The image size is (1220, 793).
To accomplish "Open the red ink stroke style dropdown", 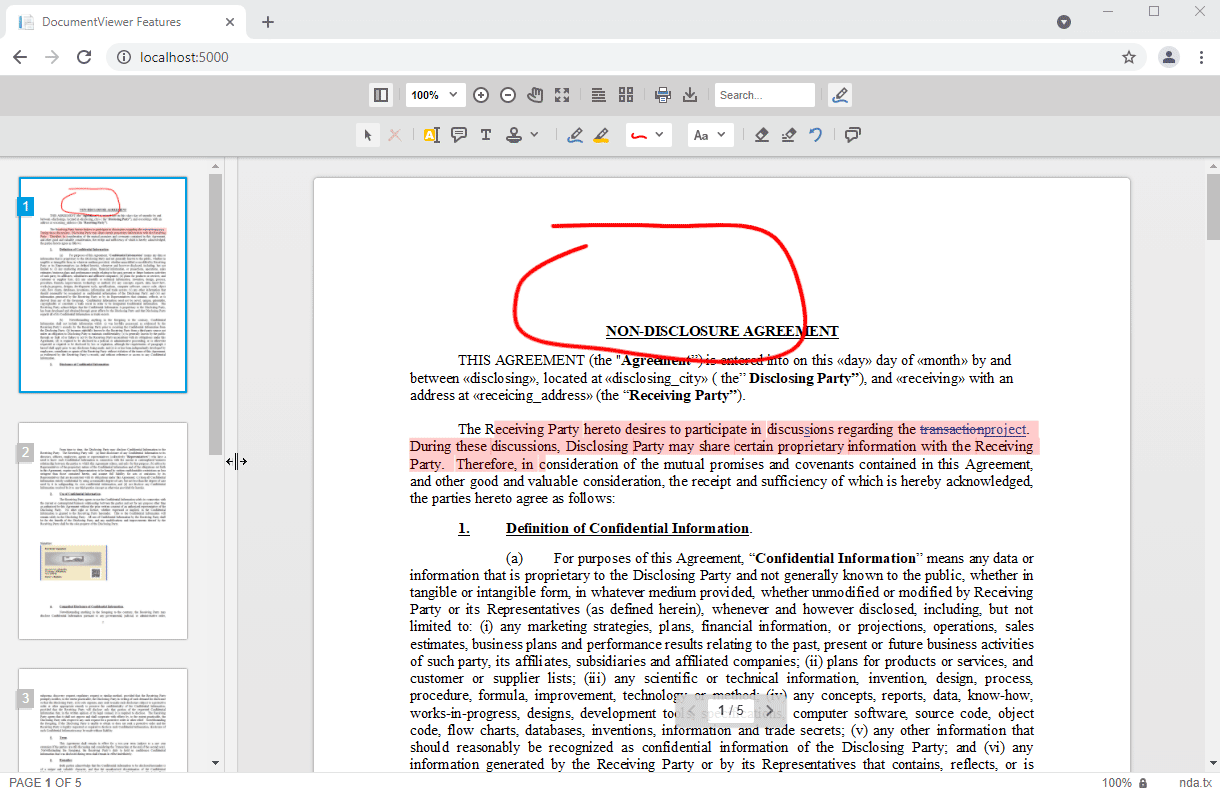I will [648, 135].
